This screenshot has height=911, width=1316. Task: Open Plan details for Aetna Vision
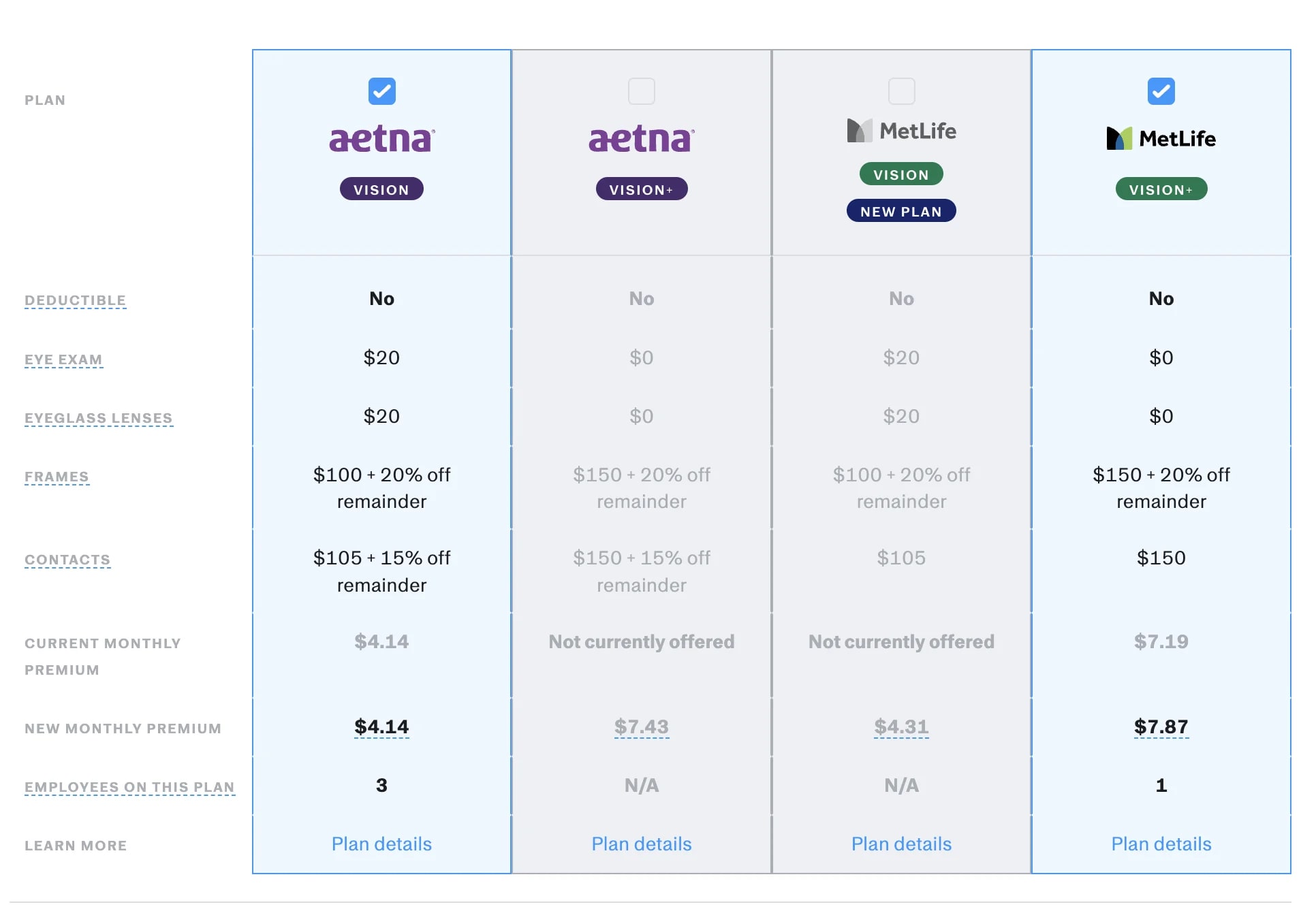(x=381, y=844)
